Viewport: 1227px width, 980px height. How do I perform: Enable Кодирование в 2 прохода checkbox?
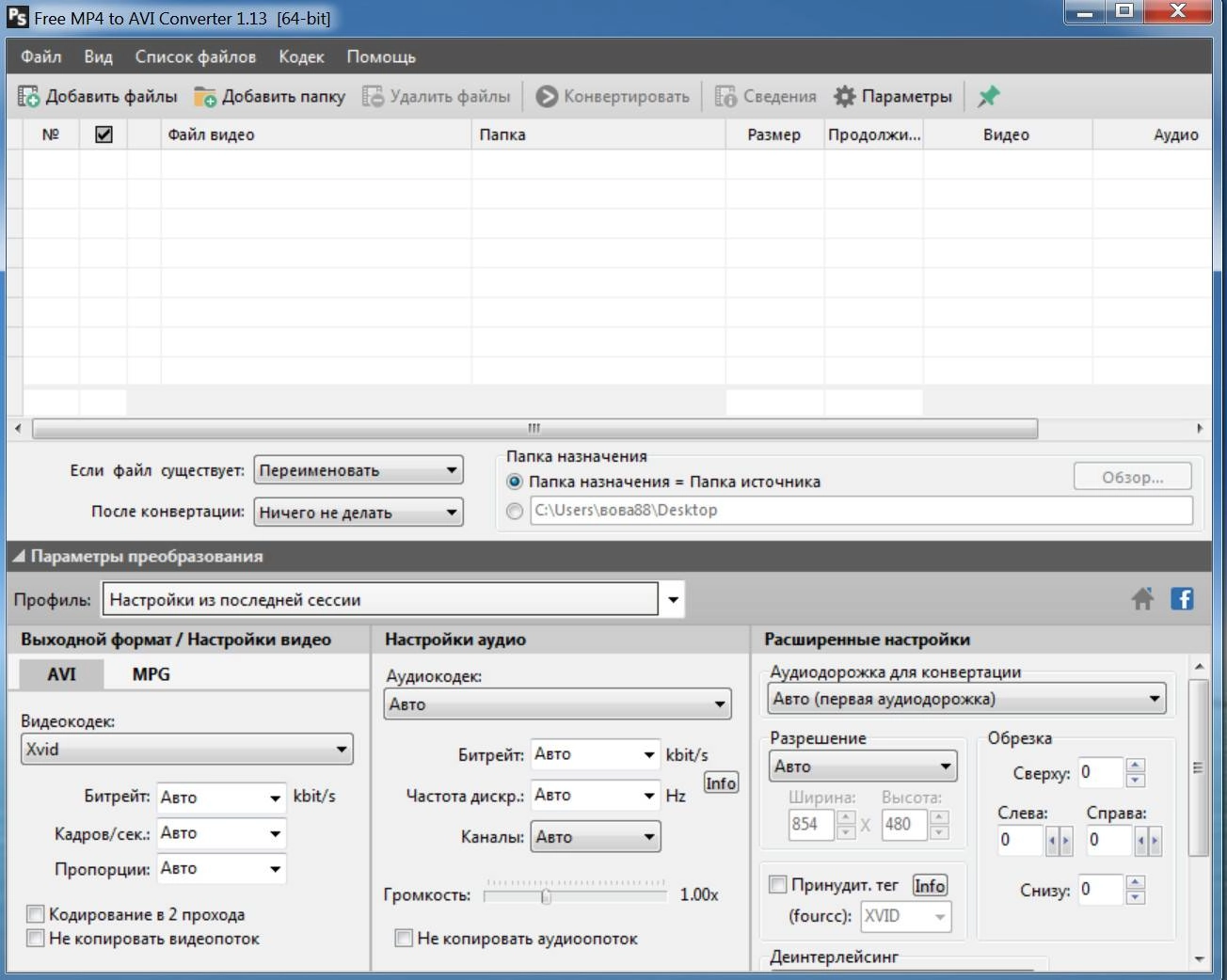point(36,913)
